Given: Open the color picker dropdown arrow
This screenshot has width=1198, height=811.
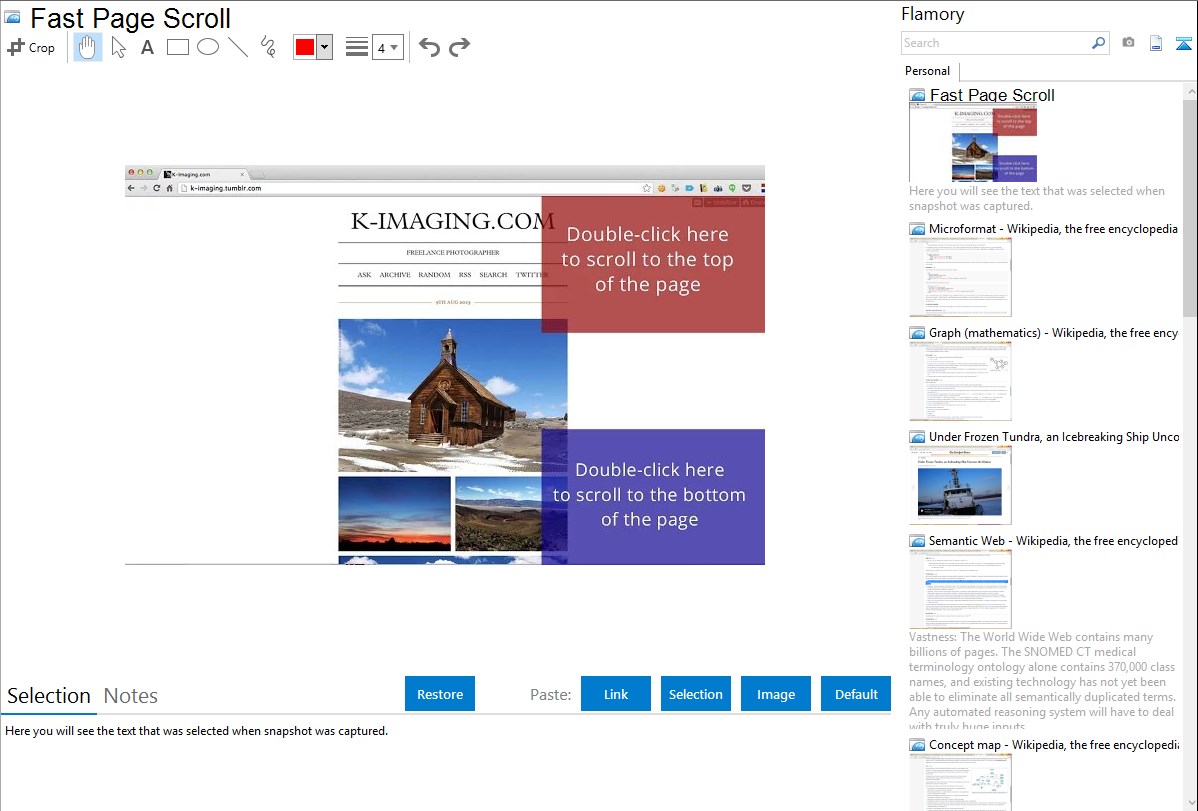Looking at the screenshot, I should pyautogui.click(x=324, y=47).
